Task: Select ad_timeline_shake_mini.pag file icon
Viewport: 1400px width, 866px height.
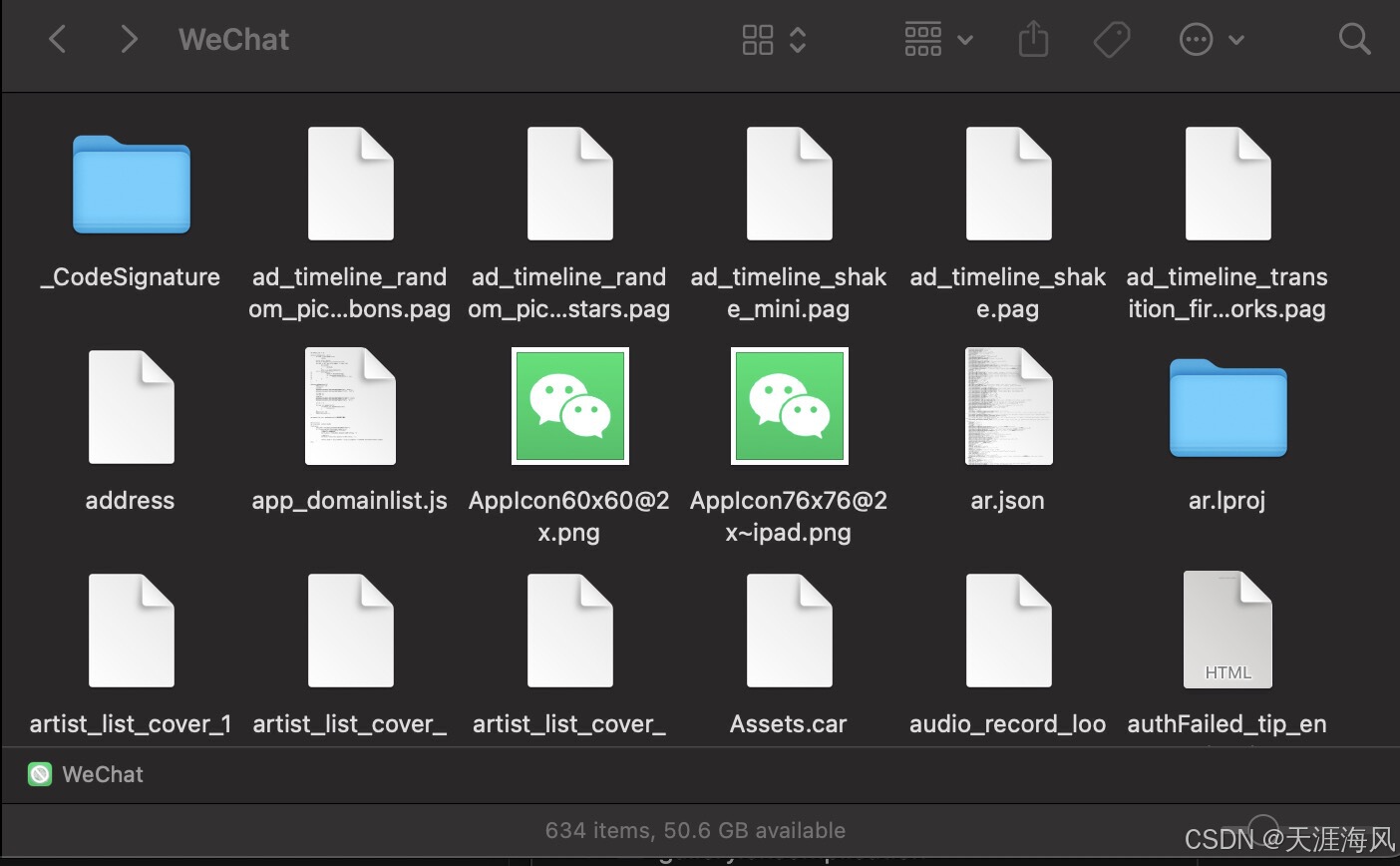Action: pyautogui.click(x=789, y=184)
